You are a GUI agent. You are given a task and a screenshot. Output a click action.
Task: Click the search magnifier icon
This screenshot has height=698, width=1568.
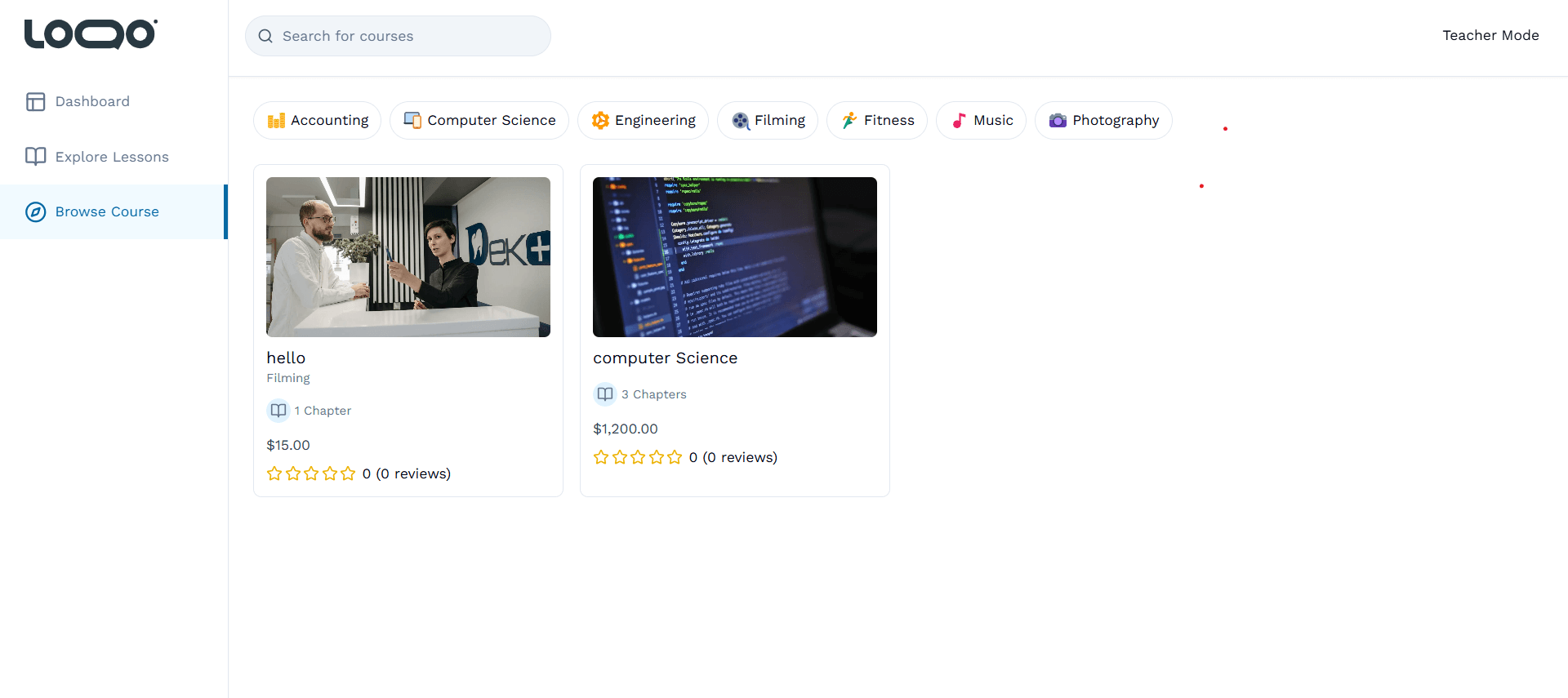pos(265,36)
